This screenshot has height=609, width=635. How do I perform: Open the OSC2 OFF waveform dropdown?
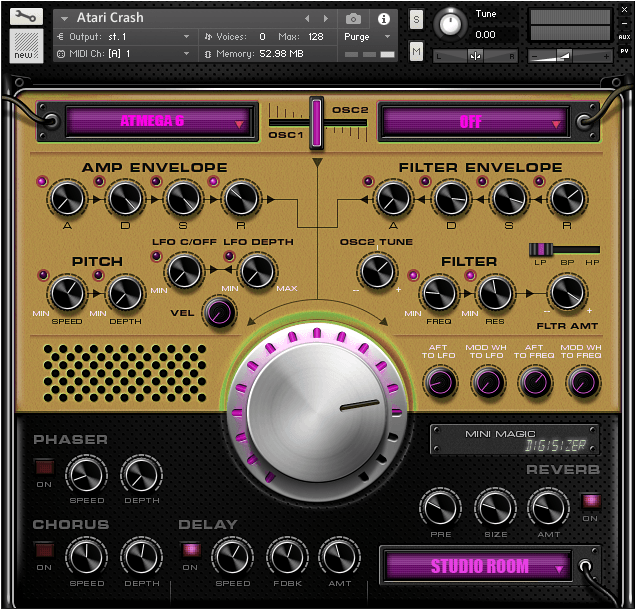coord(476,122)
